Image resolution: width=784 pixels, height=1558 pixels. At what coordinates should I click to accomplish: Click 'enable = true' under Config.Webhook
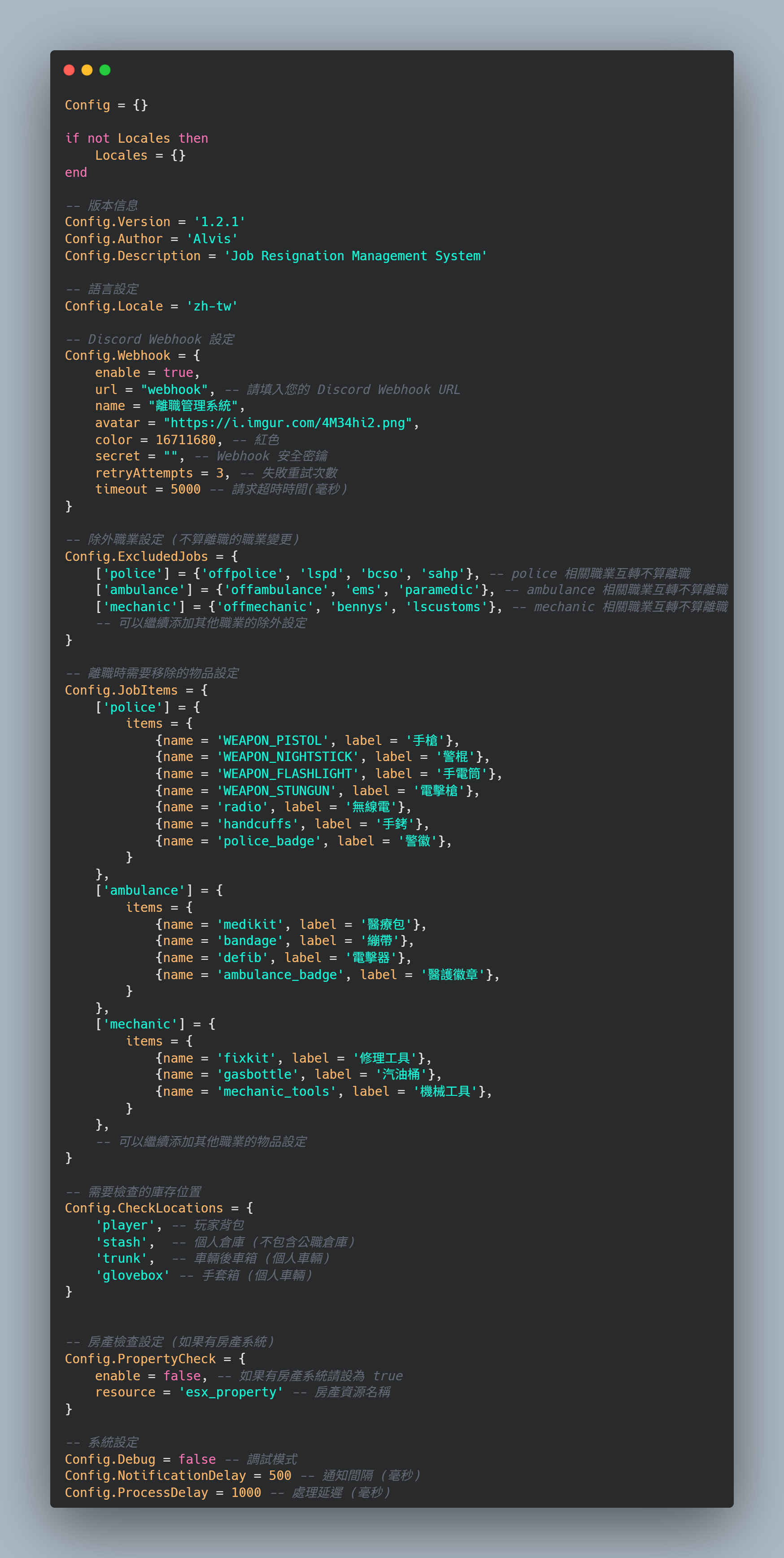144,372
